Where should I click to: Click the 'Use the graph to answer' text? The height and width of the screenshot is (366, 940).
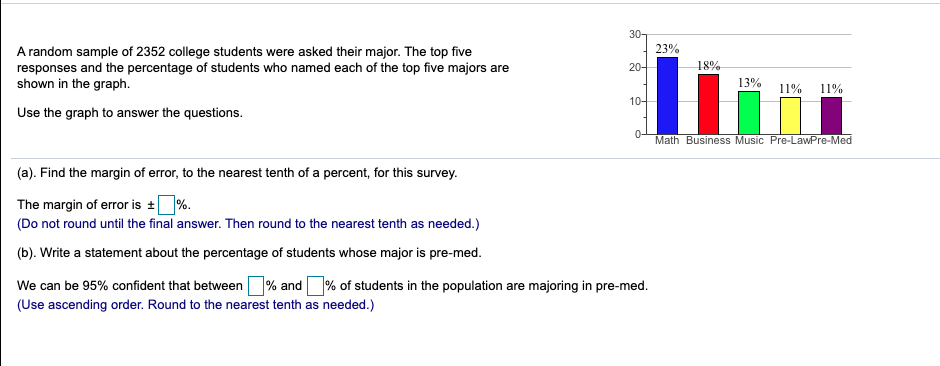point(130,113)
